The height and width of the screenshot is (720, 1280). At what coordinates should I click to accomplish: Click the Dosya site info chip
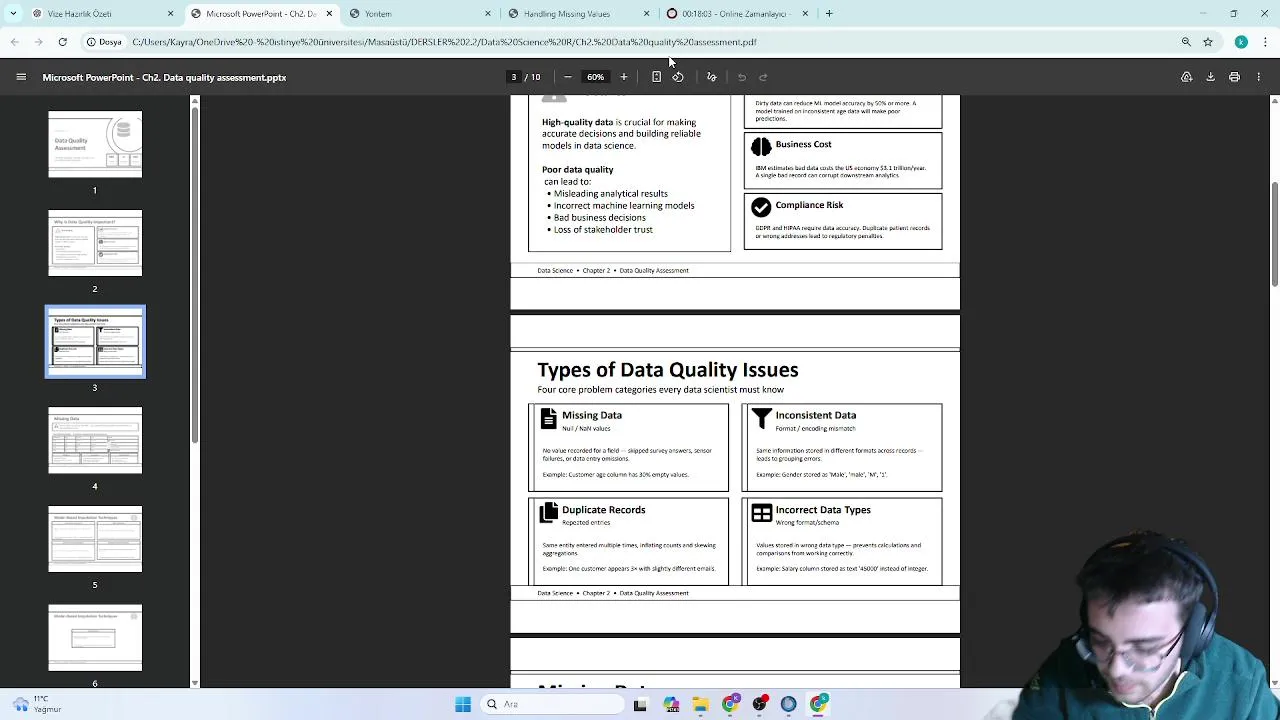click(104, 42)
